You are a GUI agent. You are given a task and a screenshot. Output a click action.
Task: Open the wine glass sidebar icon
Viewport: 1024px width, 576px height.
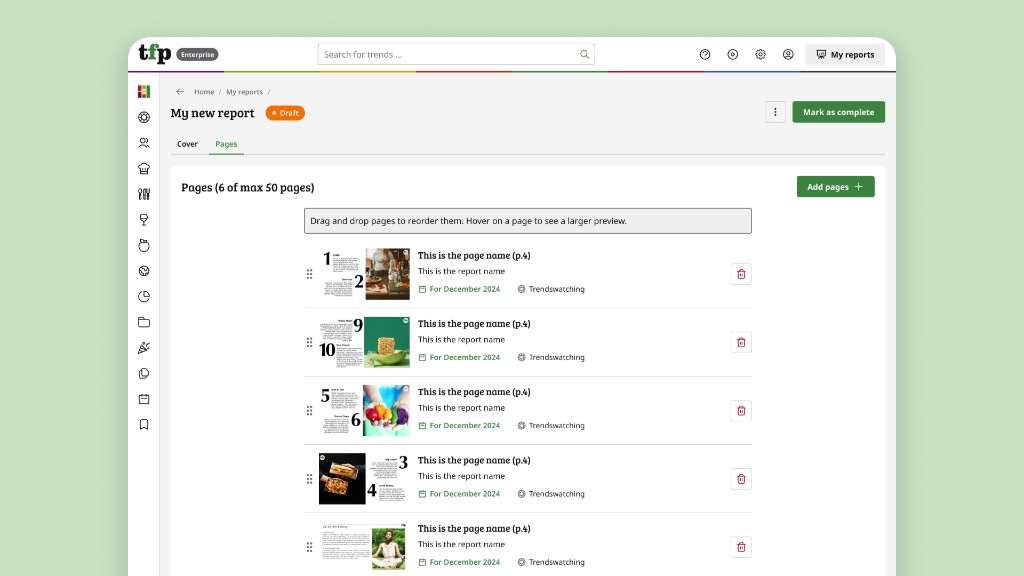[x=144, y=219]
